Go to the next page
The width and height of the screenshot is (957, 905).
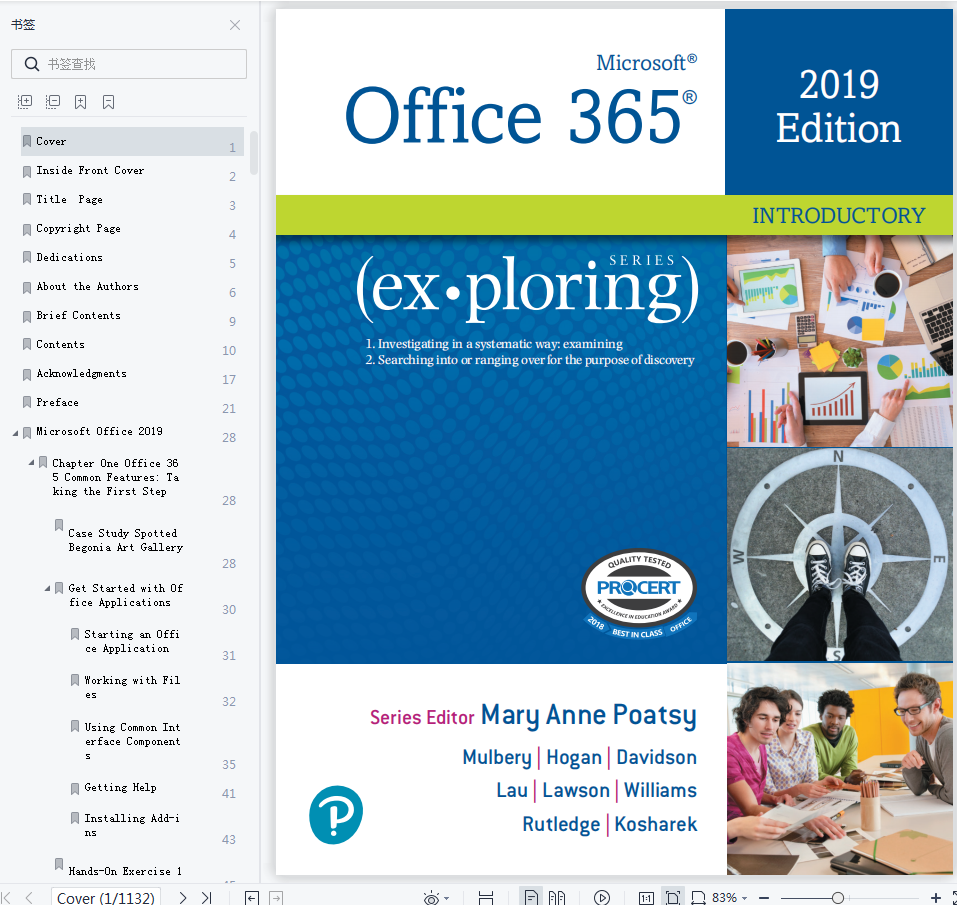click(182, 897)
